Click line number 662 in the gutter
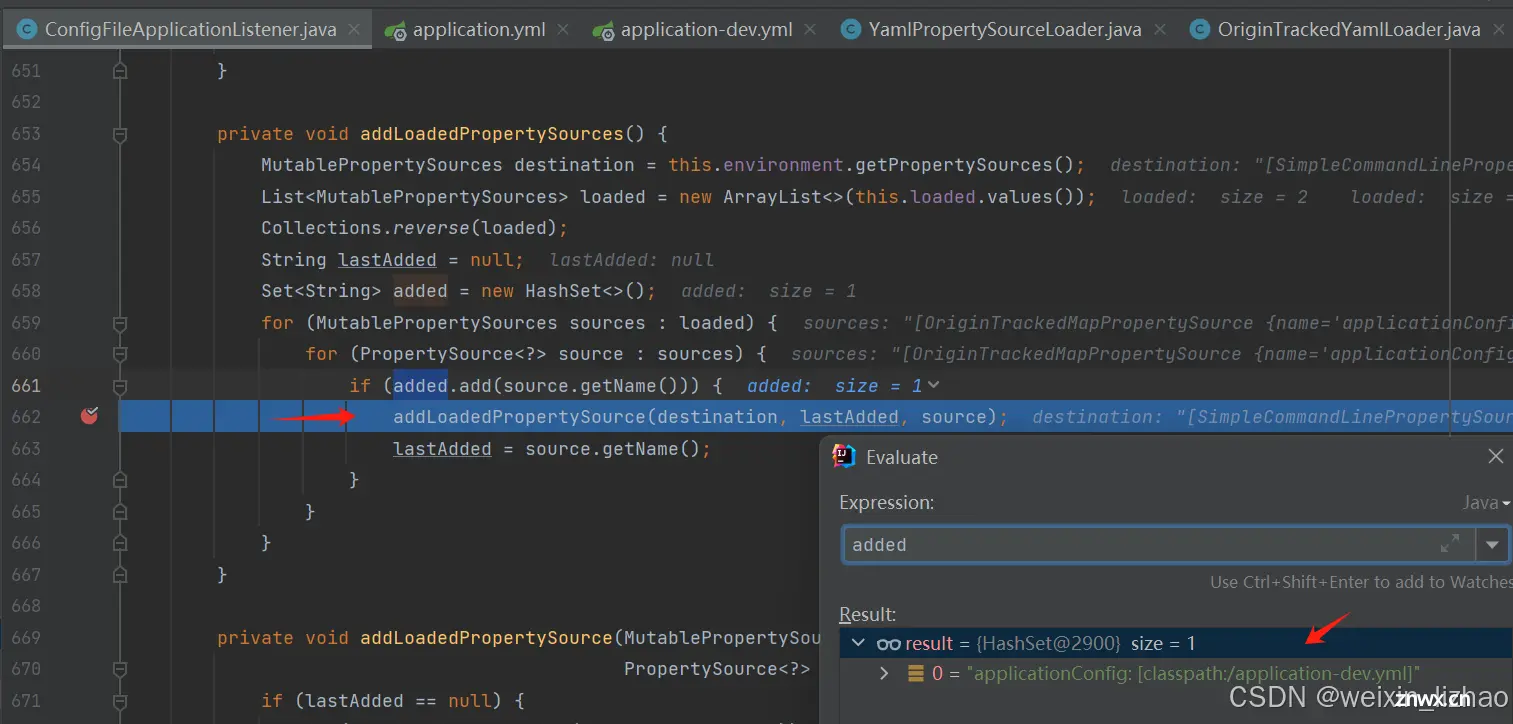This screenshot has height=724, width=1513. pyautogui.click(x=26, y=416)
